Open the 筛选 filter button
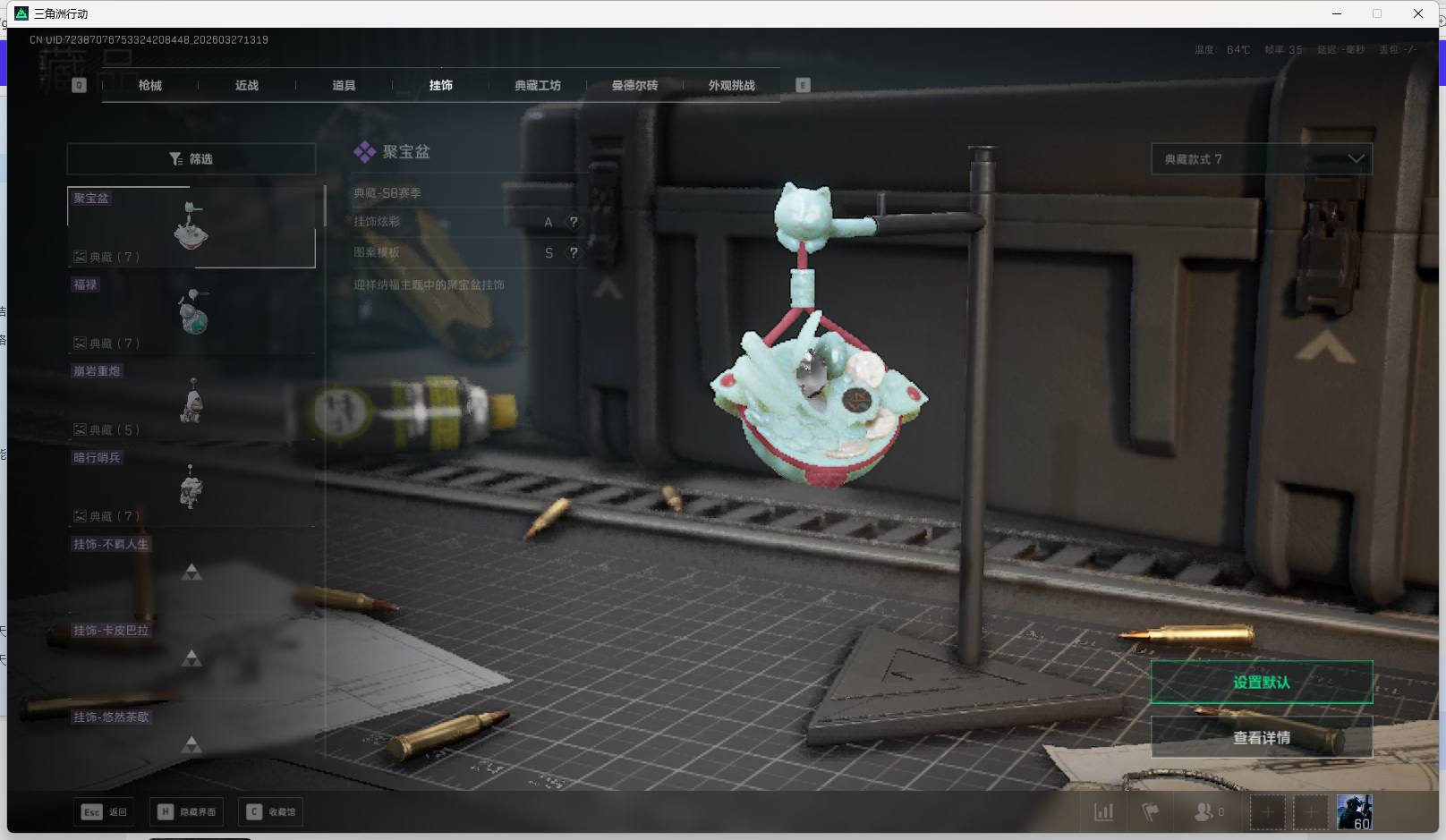This screenshot has height=840, width=1446. click(191, 159)
